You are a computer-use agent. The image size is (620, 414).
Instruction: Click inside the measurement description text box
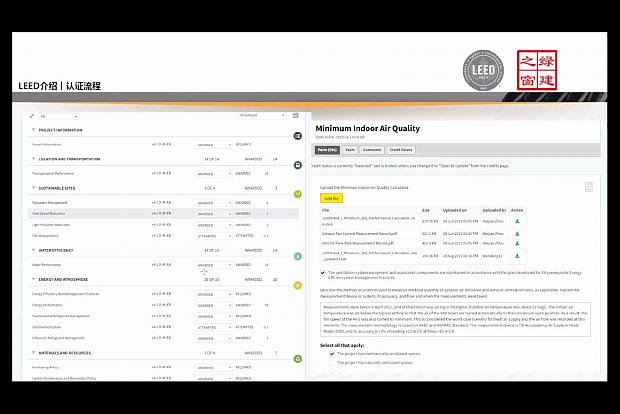pyautogui.click(x=454, y=322)
